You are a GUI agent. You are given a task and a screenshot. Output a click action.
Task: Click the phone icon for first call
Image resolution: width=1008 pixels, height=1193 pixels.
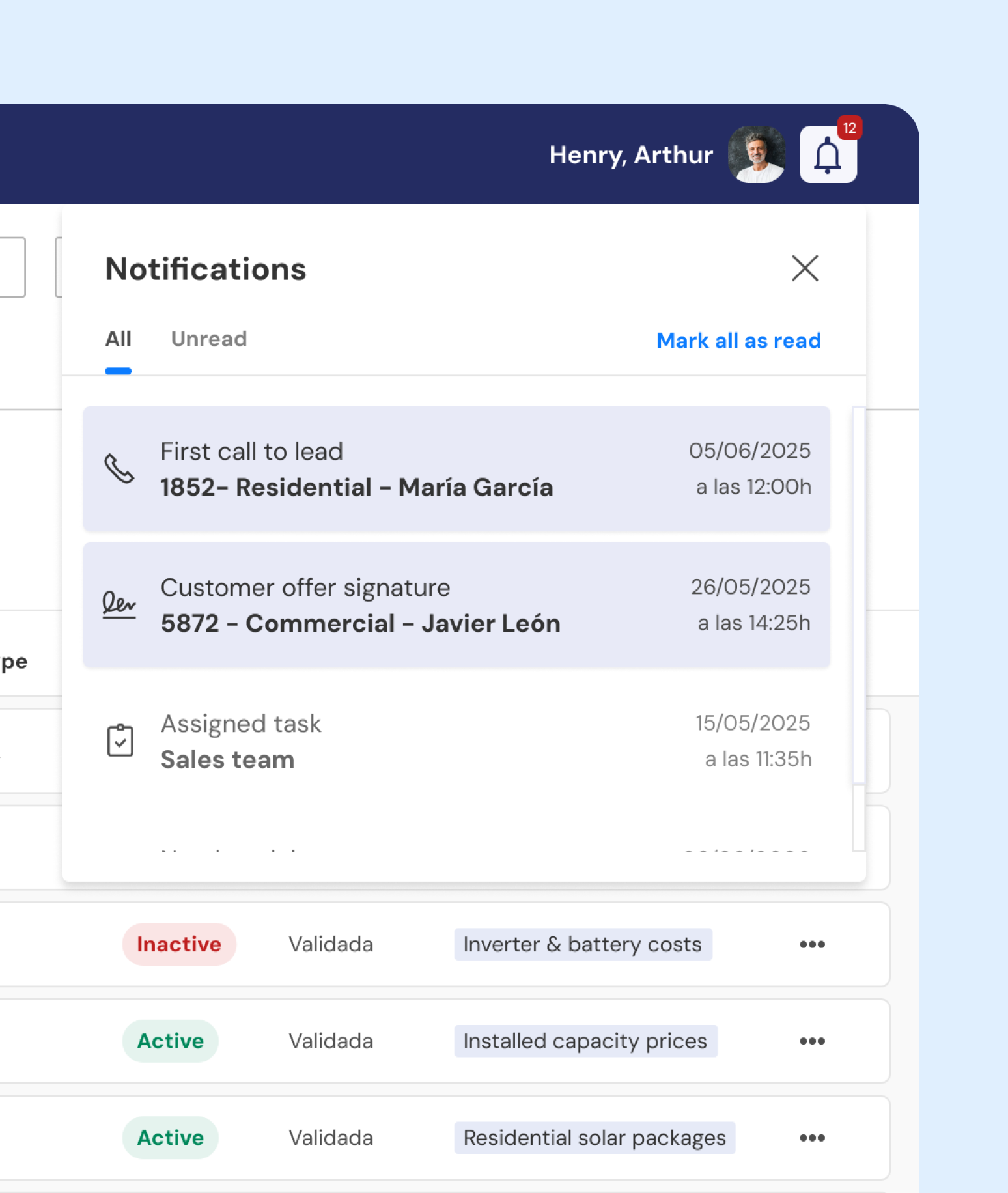120,469
